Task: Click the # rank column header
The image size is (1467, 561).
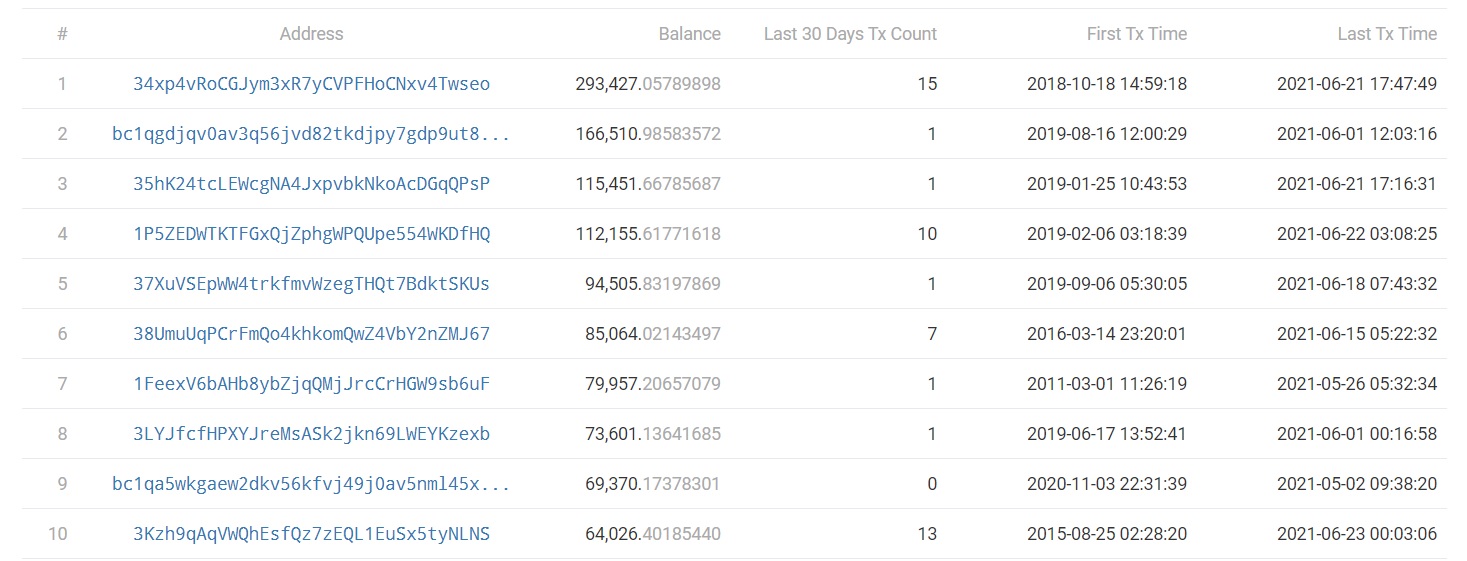Action: point(62,34)
